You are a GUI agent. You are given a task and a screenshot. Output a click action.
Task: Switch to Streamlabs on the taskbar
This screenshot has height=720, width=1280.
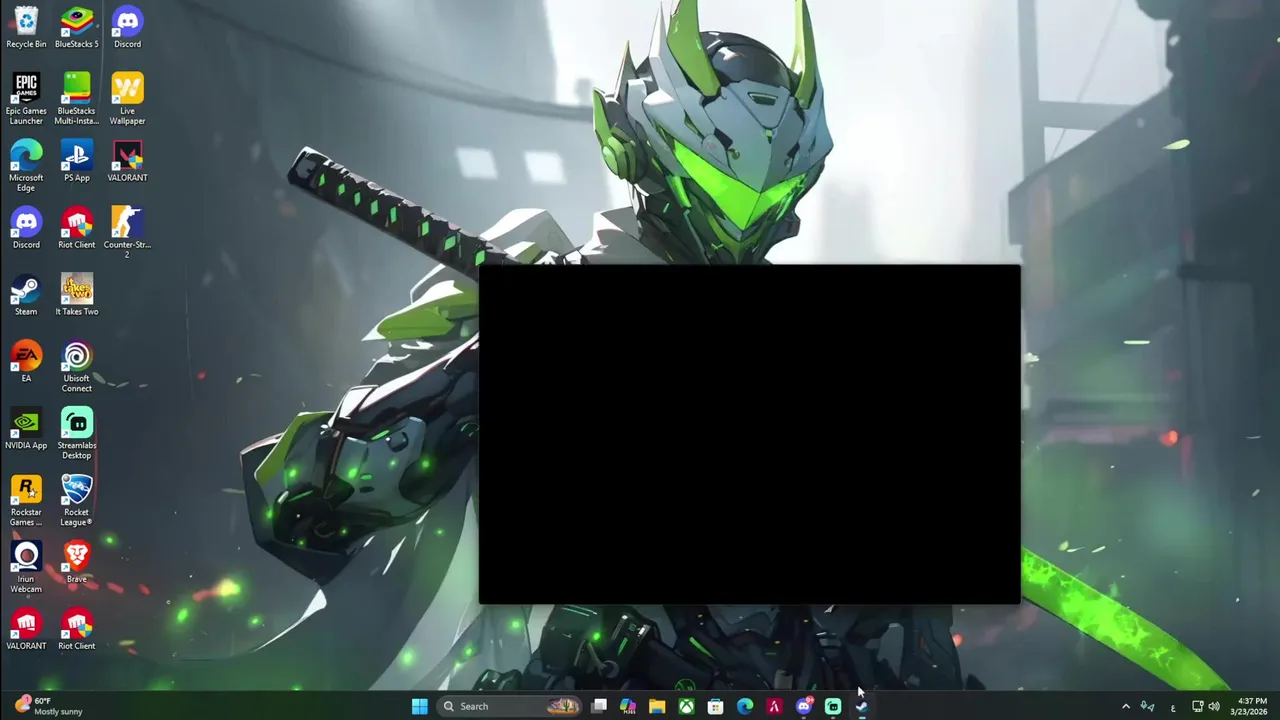point(833,706)
